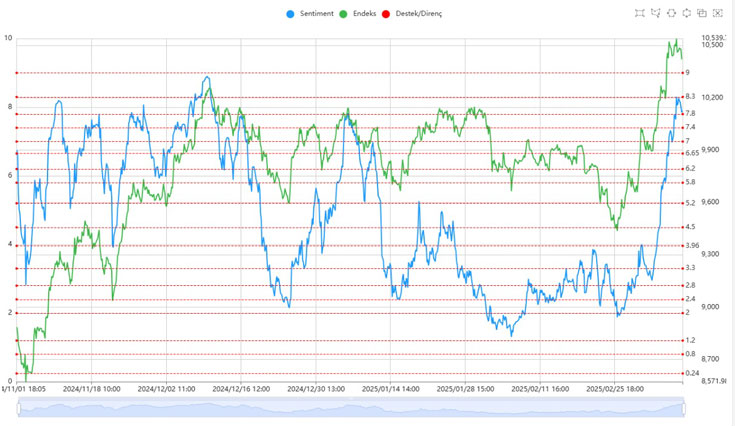The image size is (735, 426).
Task: Click the 7.8 resistance level label
Action: [x=690, y=113]
